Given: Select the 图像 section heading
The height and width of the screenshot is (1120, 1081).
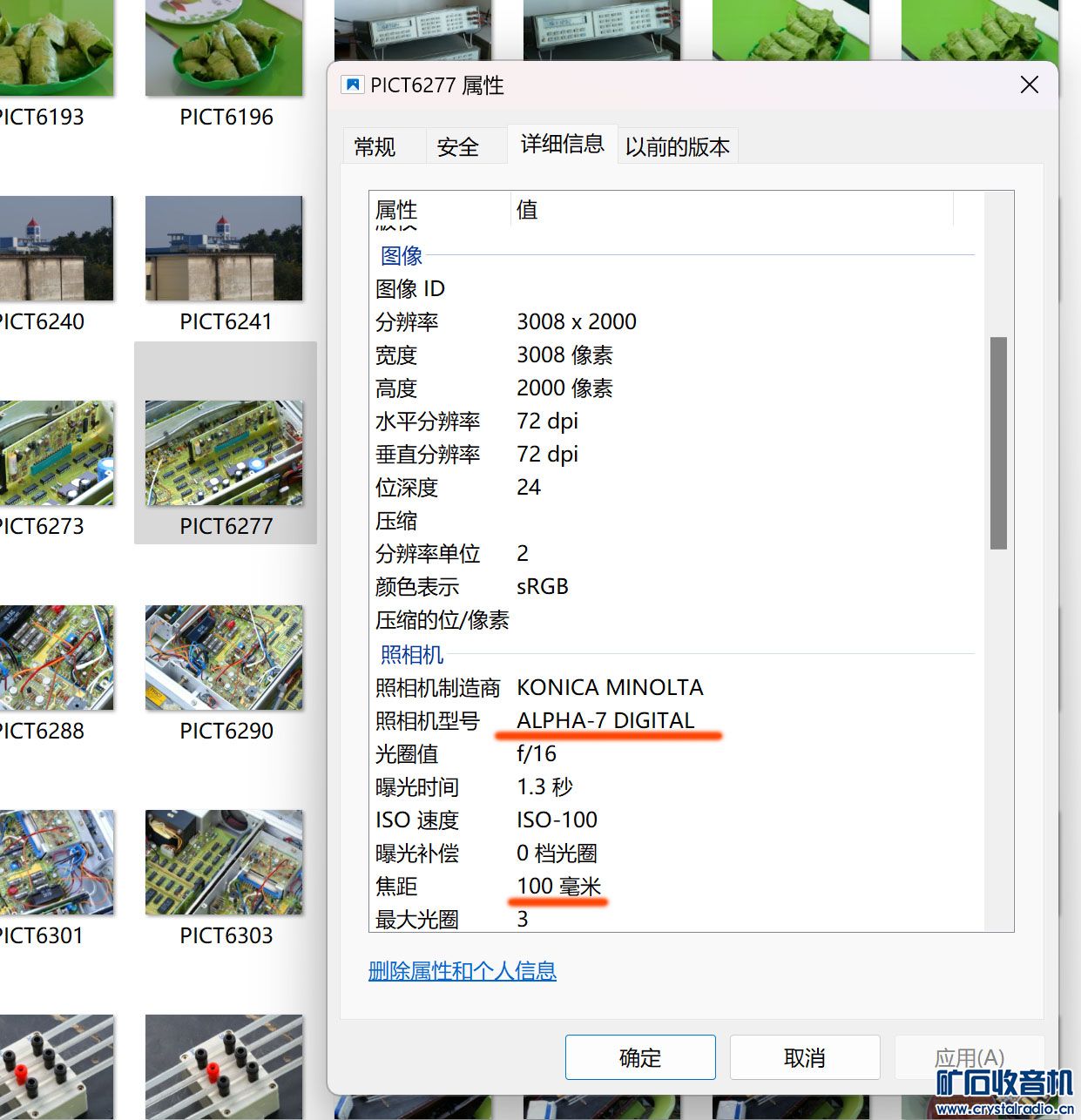Looking at the screenshot, I should [402, 255].
